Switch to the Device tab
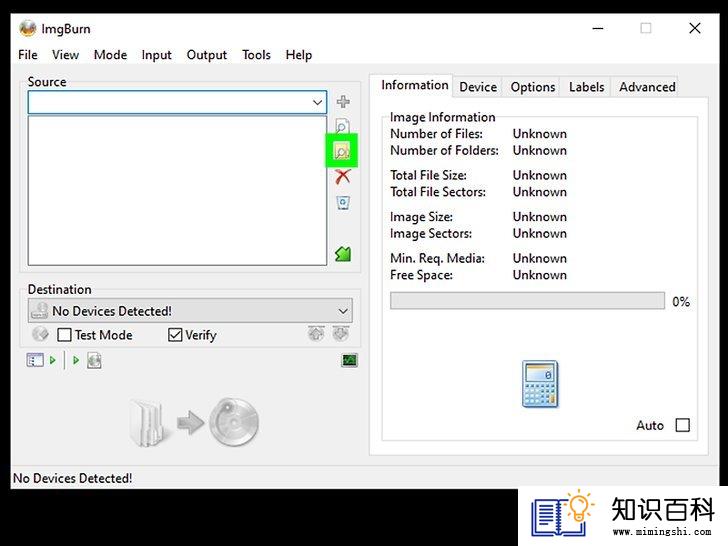 point(478,87)
